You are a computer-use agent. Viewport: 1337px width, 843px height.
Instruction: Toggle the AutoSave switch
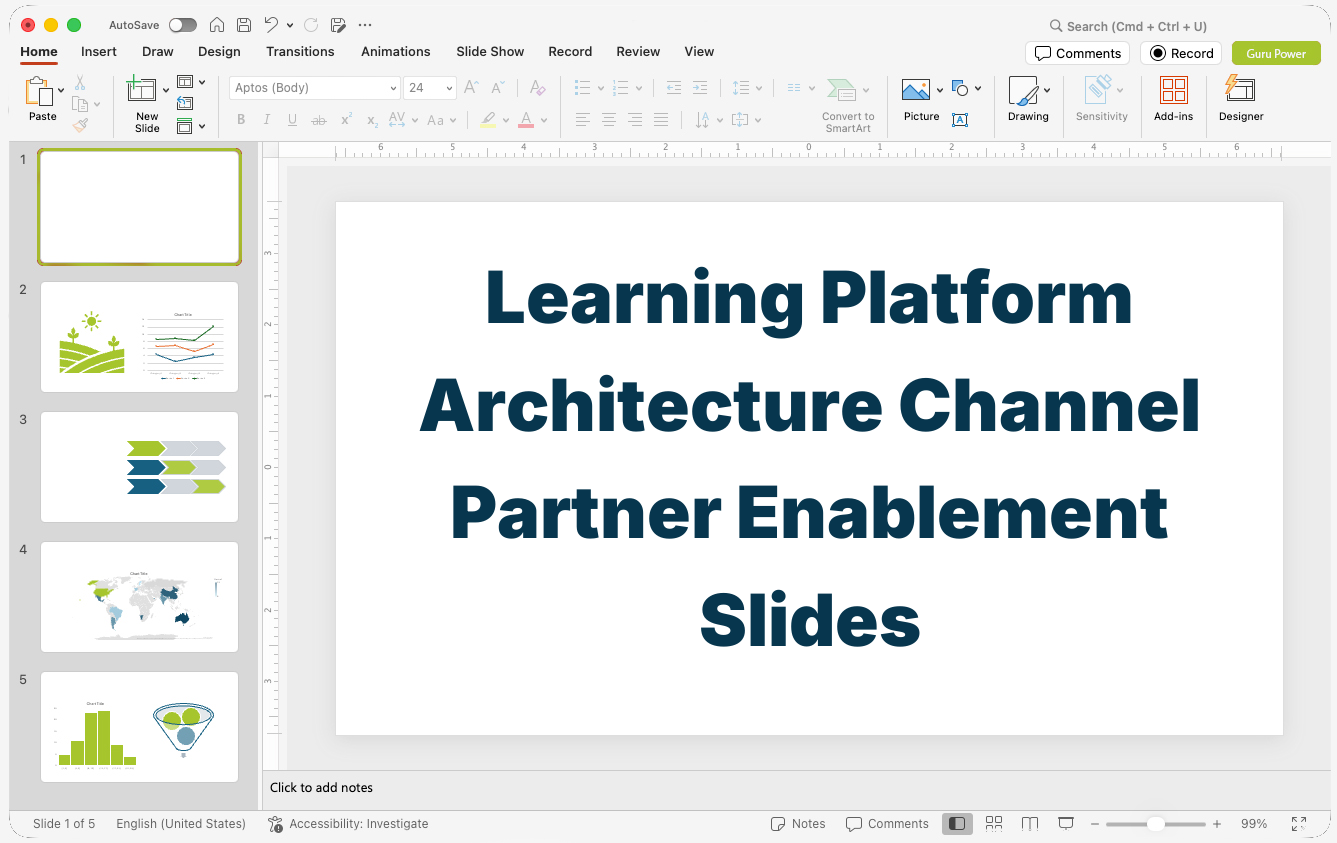pyautogui.click(x=183, y=25)
